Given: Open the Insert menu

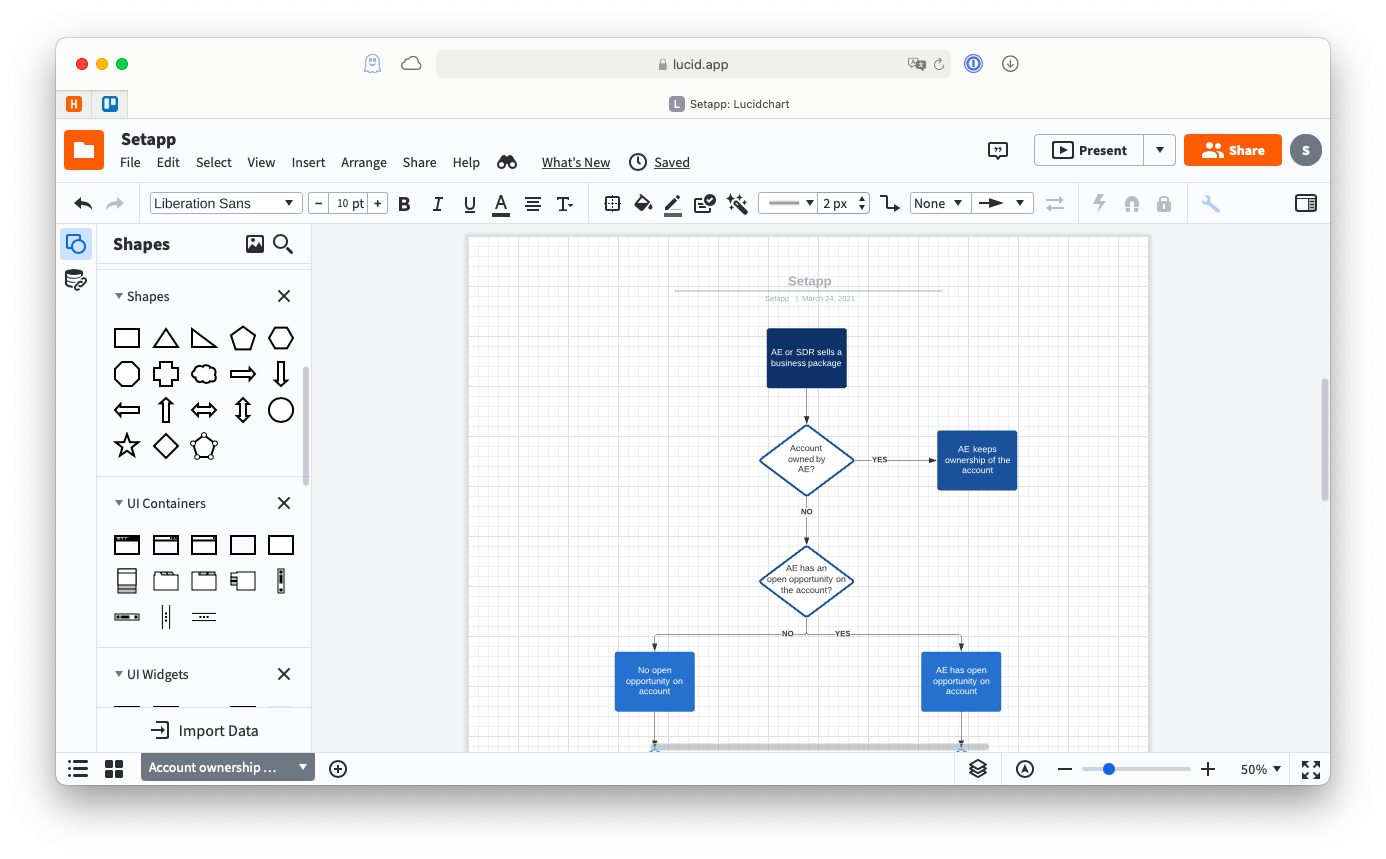Looking at the screenshot, I should [308, 162].
